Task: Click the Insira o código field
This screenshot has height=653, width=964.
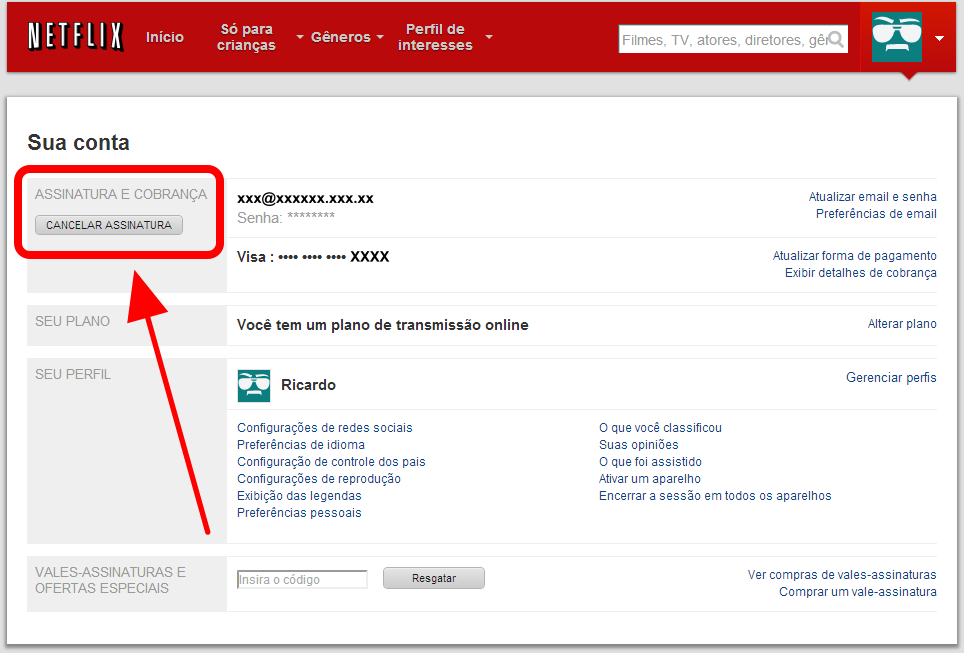Action: point(302,579)
